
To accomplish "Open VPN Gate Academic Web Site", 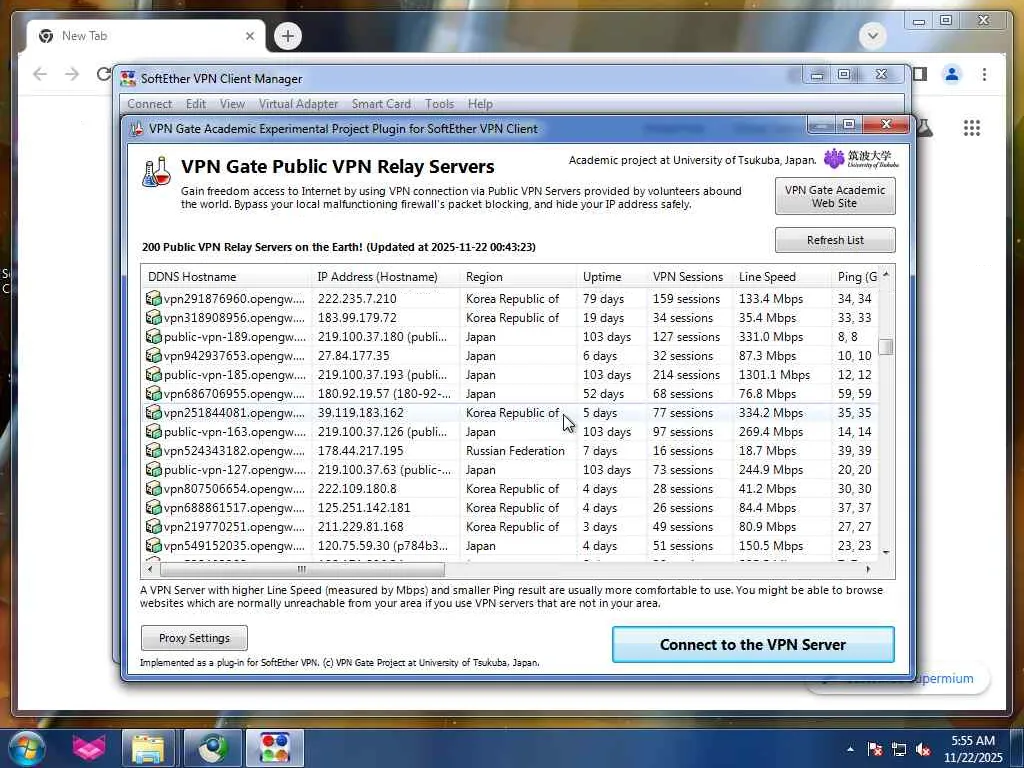I will pos(835,196).
